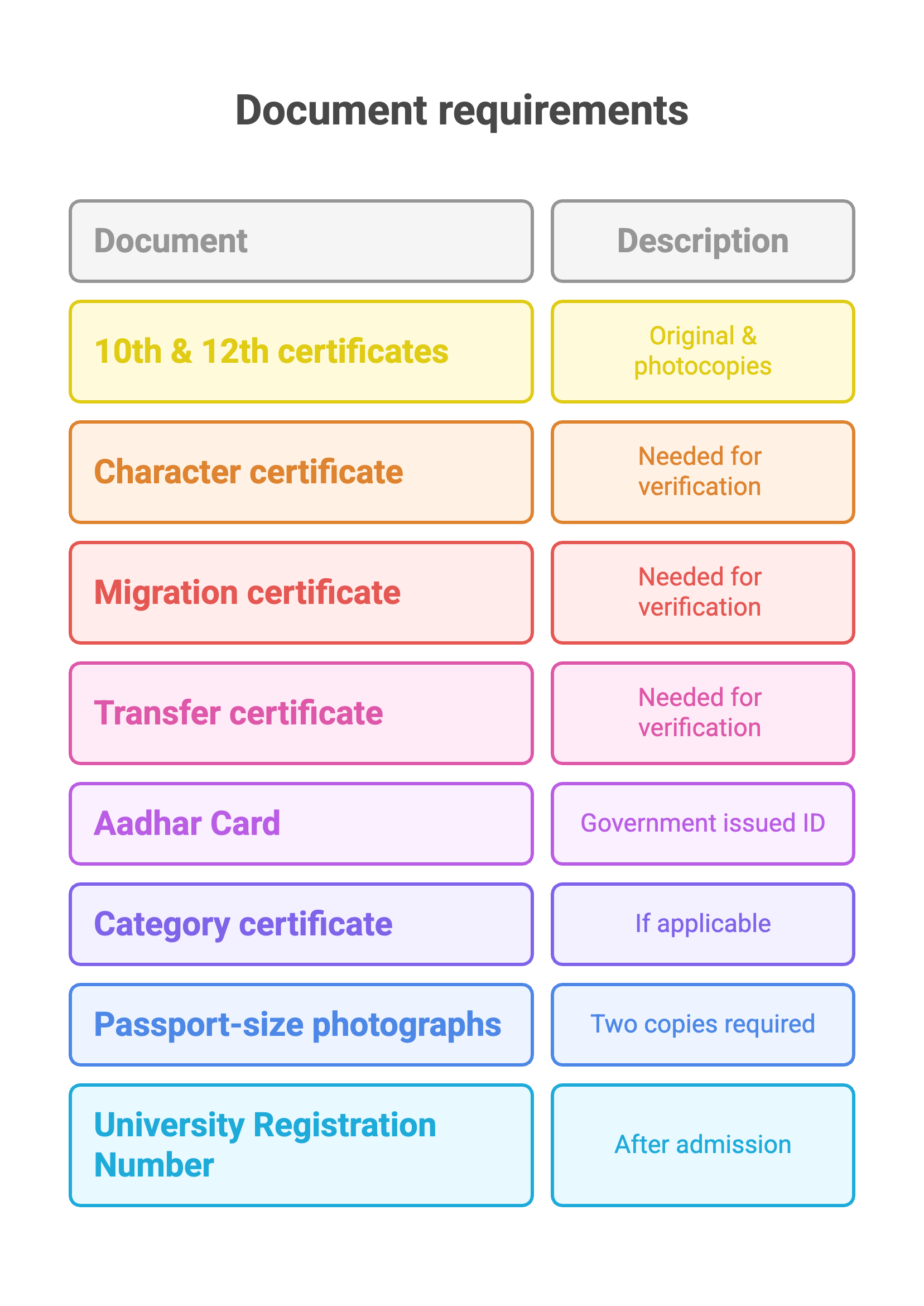The height and width of the screenshot is (1306, 924).
Task: Select the orange Character certificate box
Action: click(301, 472)
